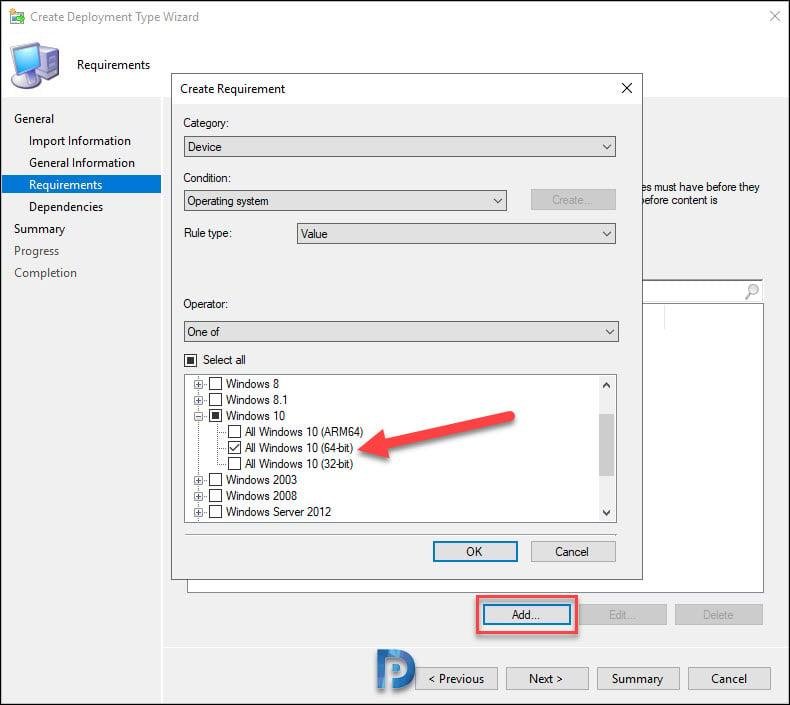
Task: Open the Rule type dropdown
Action: (455, 234)
